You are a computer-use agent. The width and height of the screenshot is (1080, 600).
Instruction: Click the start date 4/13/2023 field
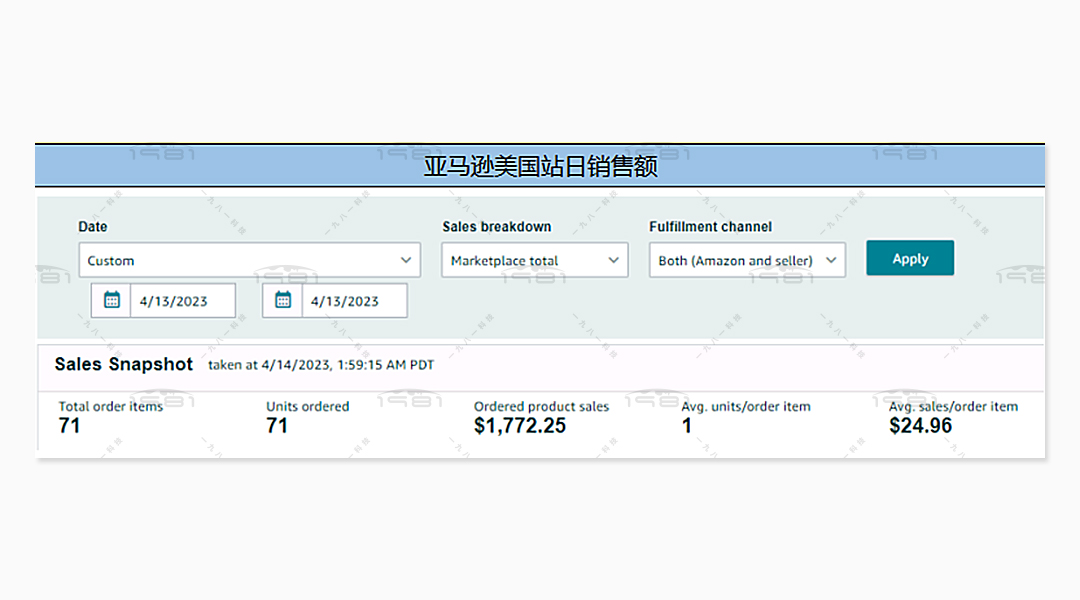(182, 301)
